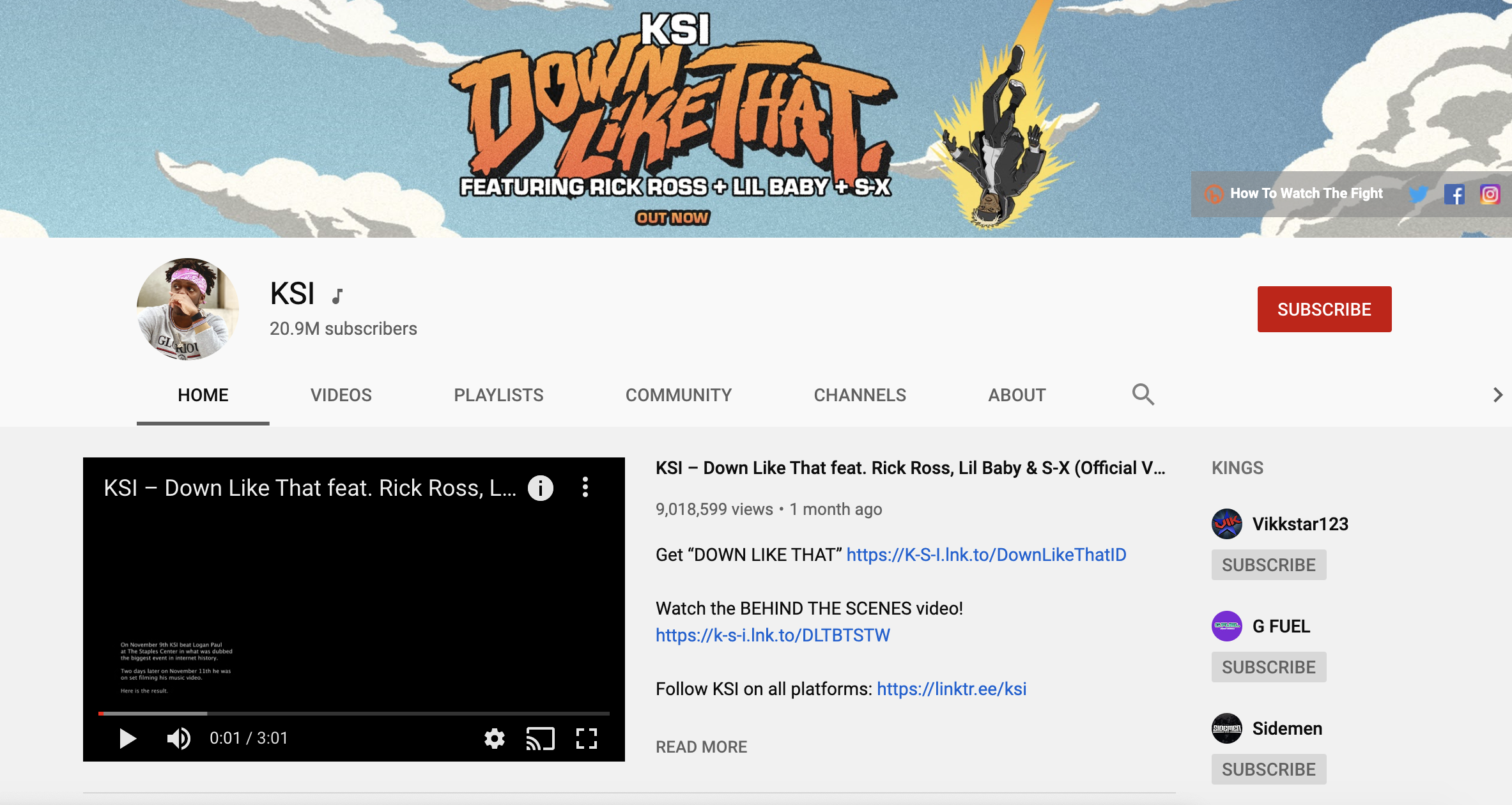The image size is (1512, 805).
Task: Open the K-S-I.lnk.to/DownLikeThatID link
Action: pos(986,555)
